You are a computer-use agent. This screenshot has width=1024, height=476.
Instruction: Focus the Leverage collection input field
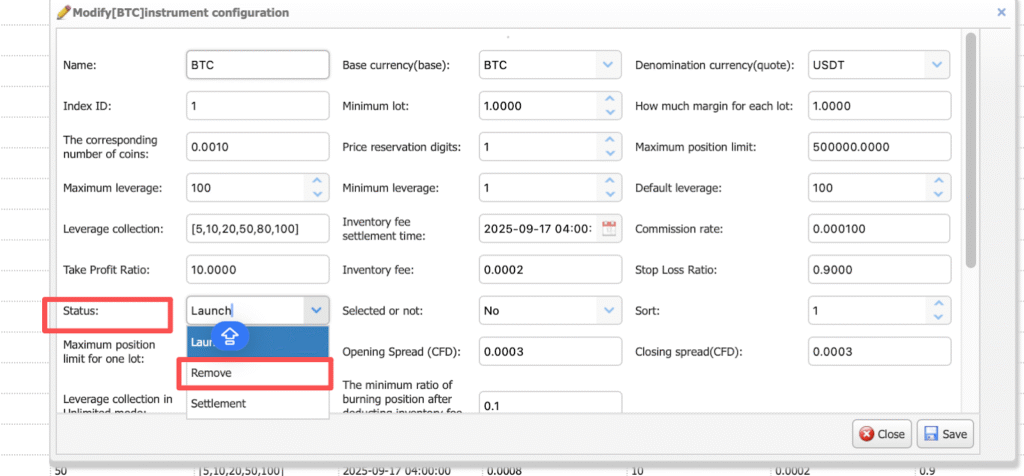(257, 229)
